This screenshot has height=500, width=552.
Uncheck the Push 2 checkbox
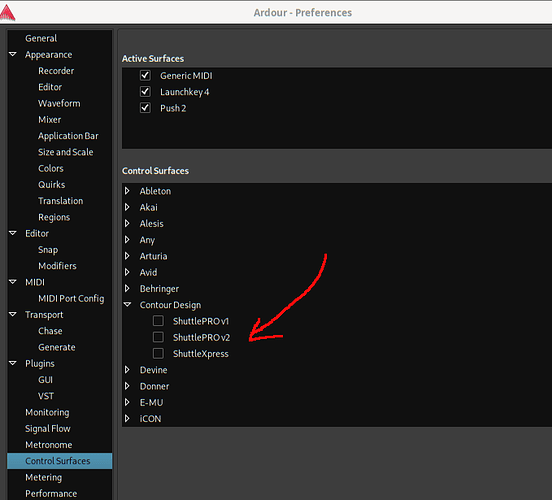click(145, 108)
